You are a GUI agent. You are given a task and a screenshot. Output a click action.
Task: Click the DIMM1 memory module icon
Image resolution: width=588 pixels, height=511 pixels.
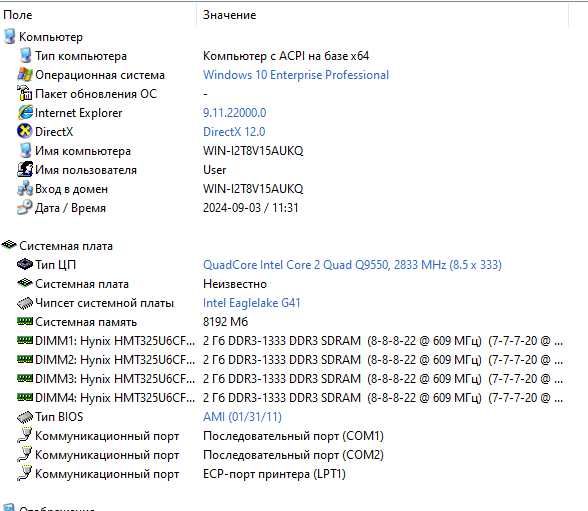coord(25,340)
